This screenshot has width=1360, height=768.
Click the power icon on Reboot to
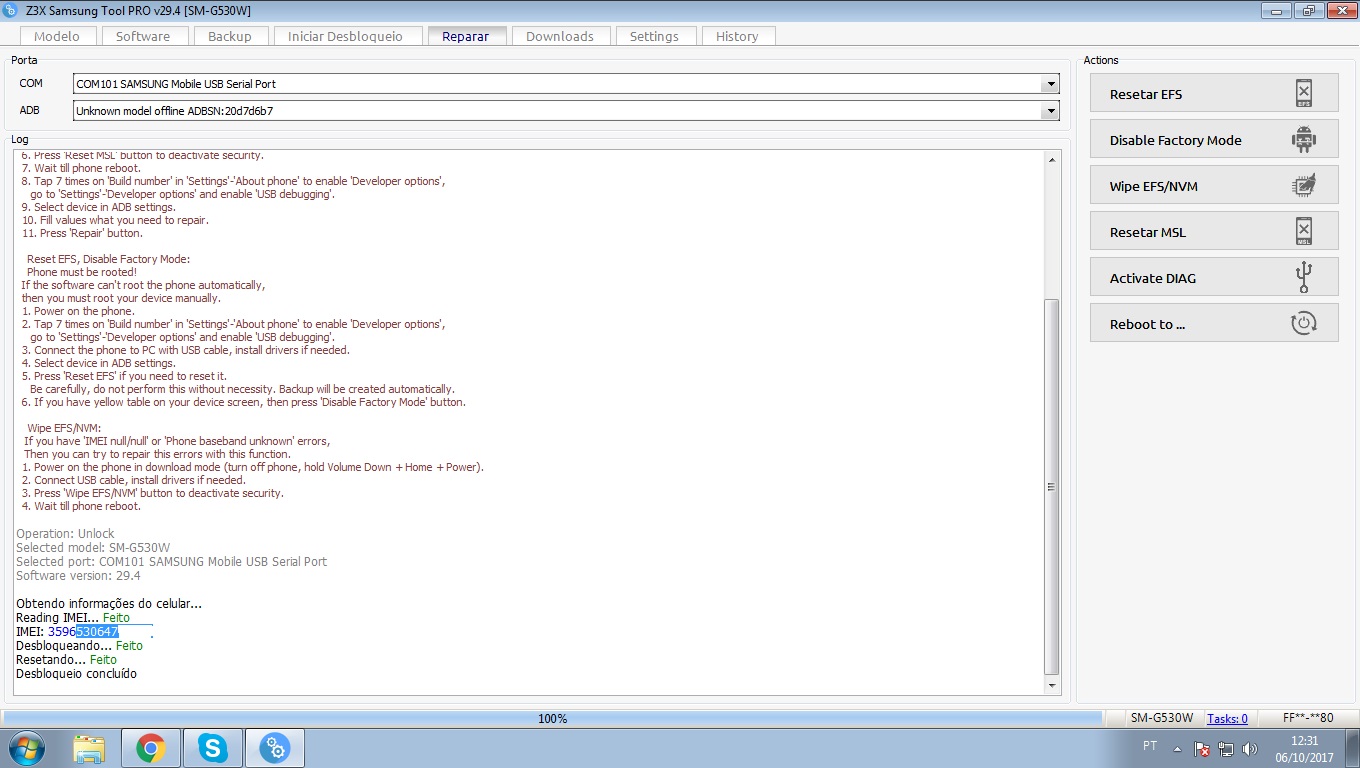[x=1304, y=323]
